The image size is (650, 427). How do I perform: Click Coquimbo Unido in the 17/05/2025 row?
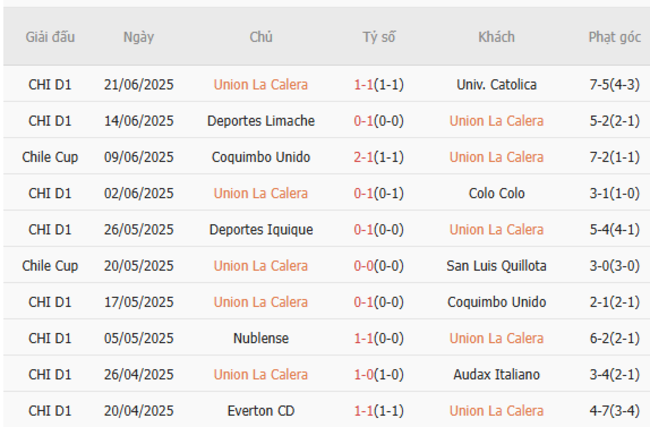coord(496,302)
